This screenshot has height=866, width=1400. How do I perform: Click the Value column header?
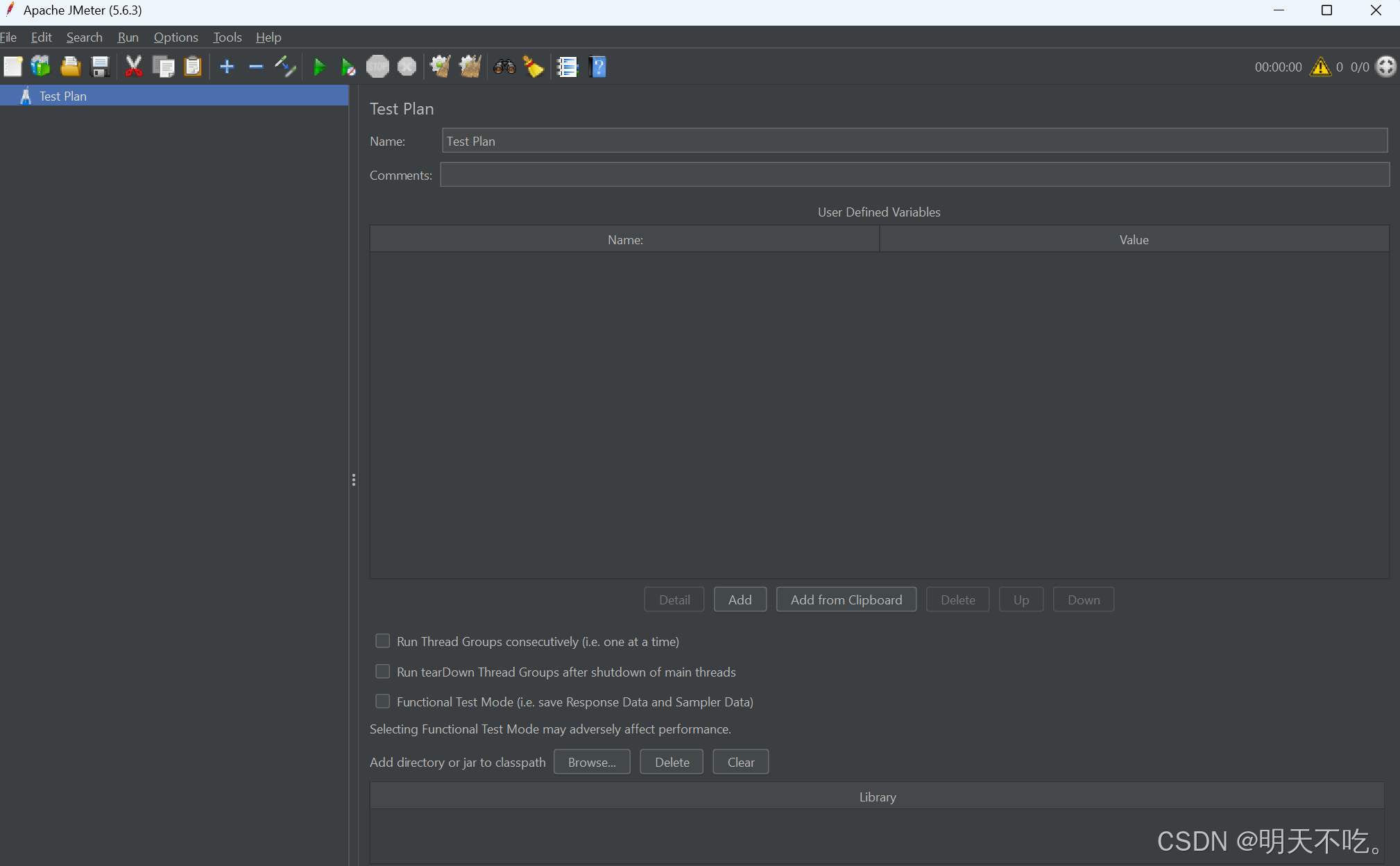click(1134, 239)
